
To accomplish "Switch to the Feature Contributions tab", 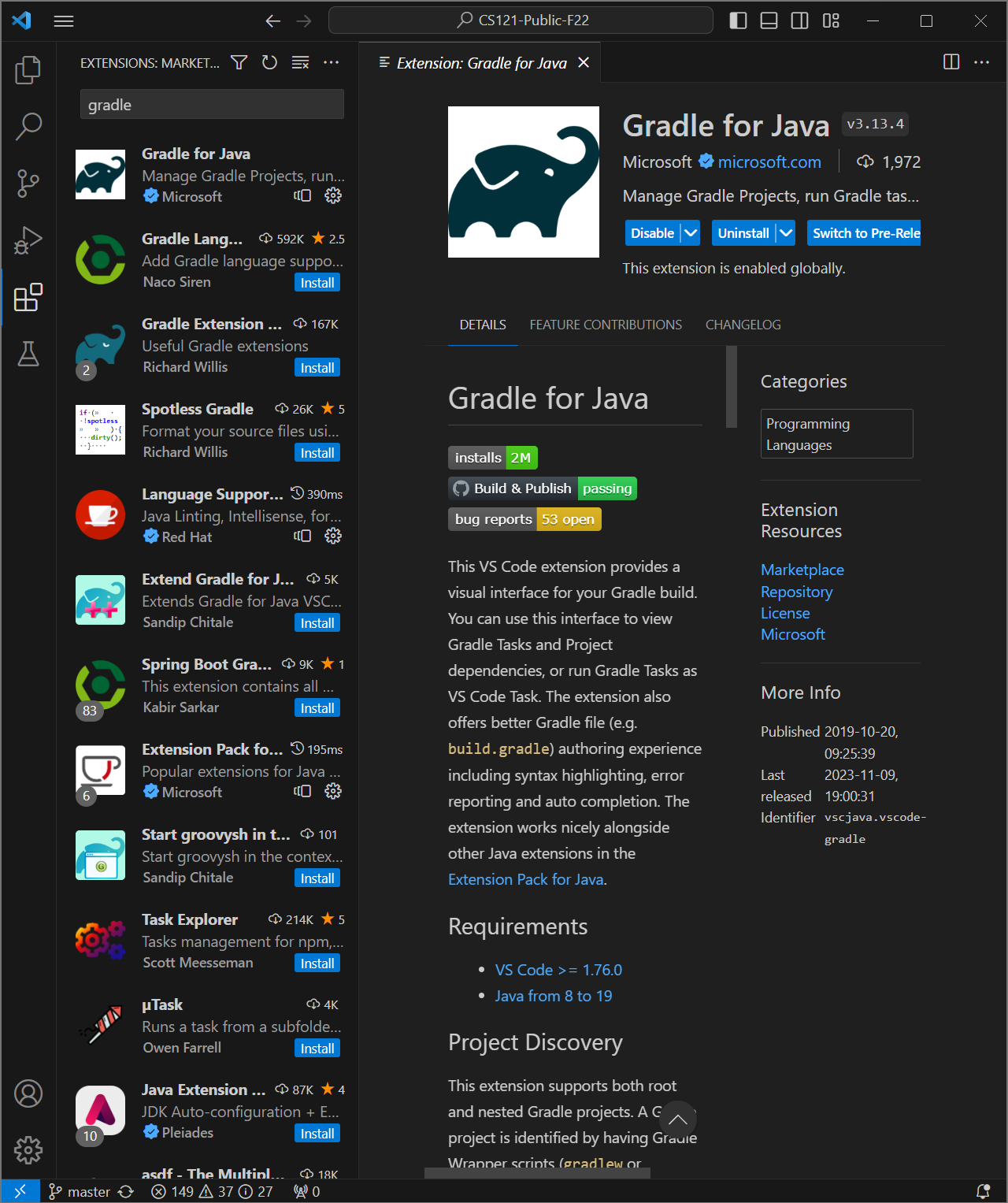I will [606, 325].
